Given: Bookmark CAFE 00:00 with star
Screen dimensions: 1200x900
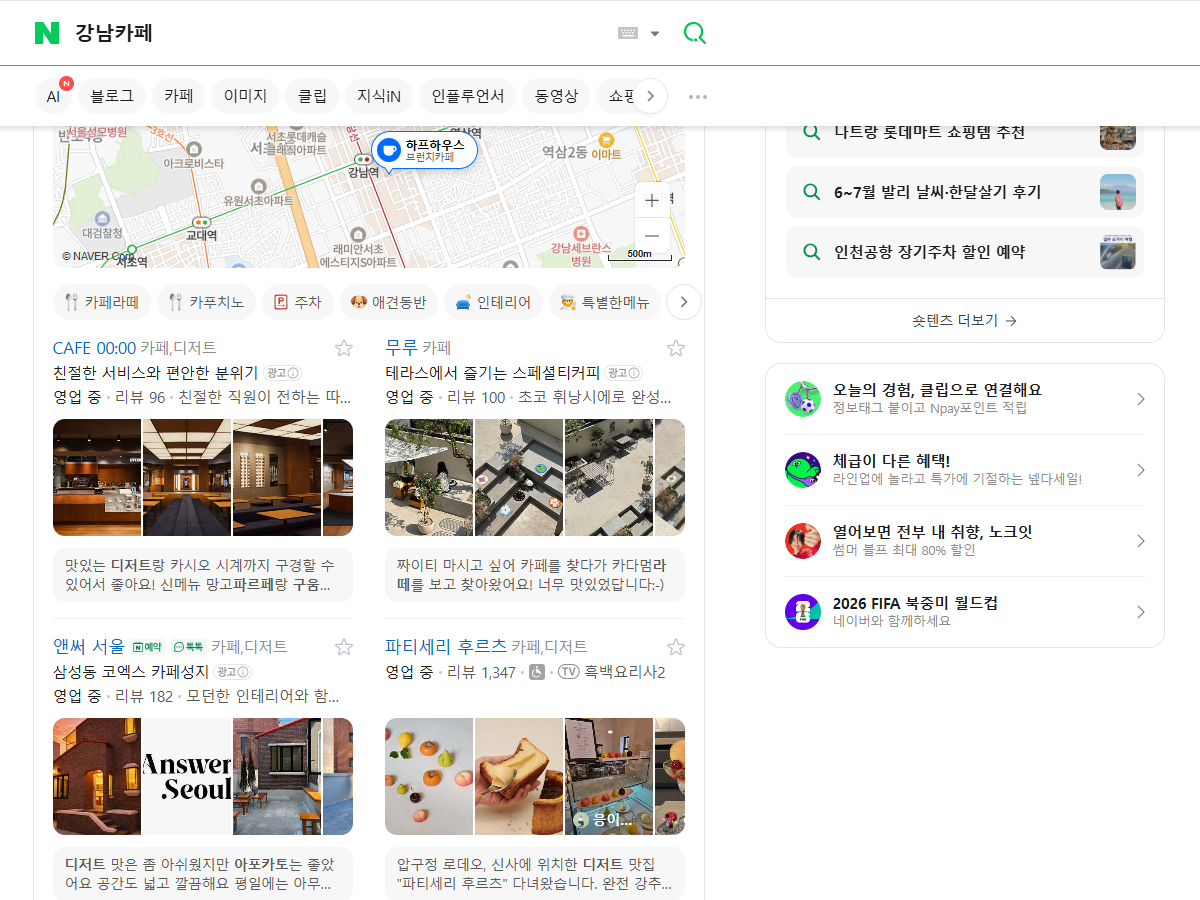Looking at the screenshot, I should point(344,348).
